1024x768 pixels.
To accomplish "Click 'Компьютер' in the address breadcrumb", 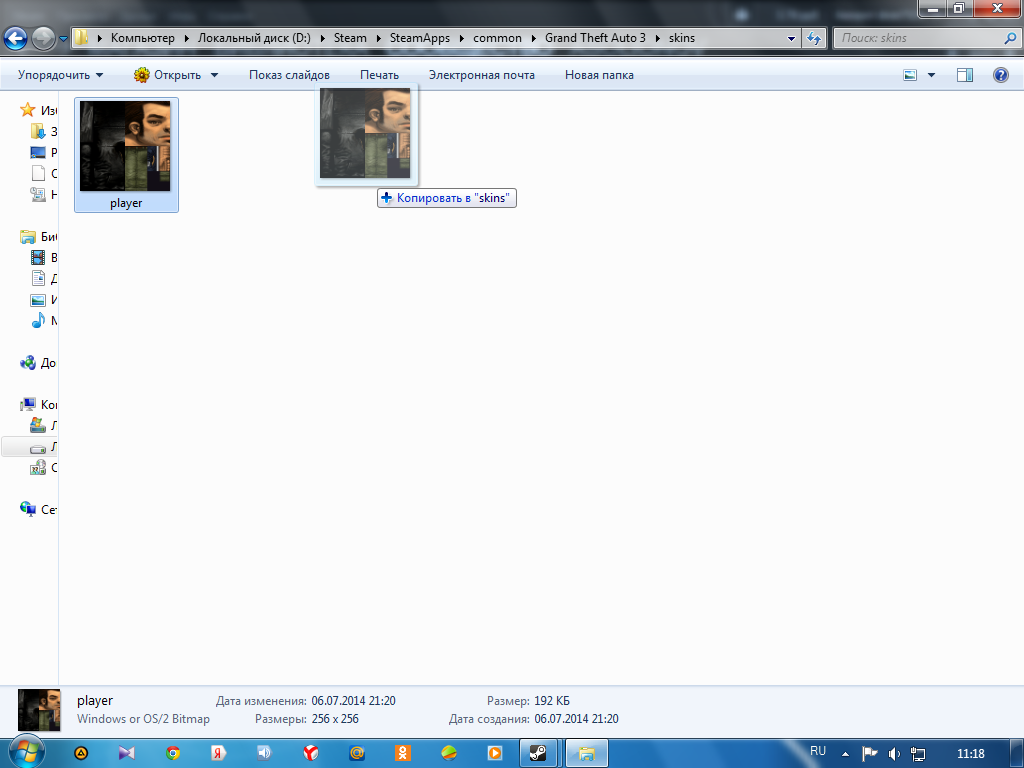I will tap(142, 38).
